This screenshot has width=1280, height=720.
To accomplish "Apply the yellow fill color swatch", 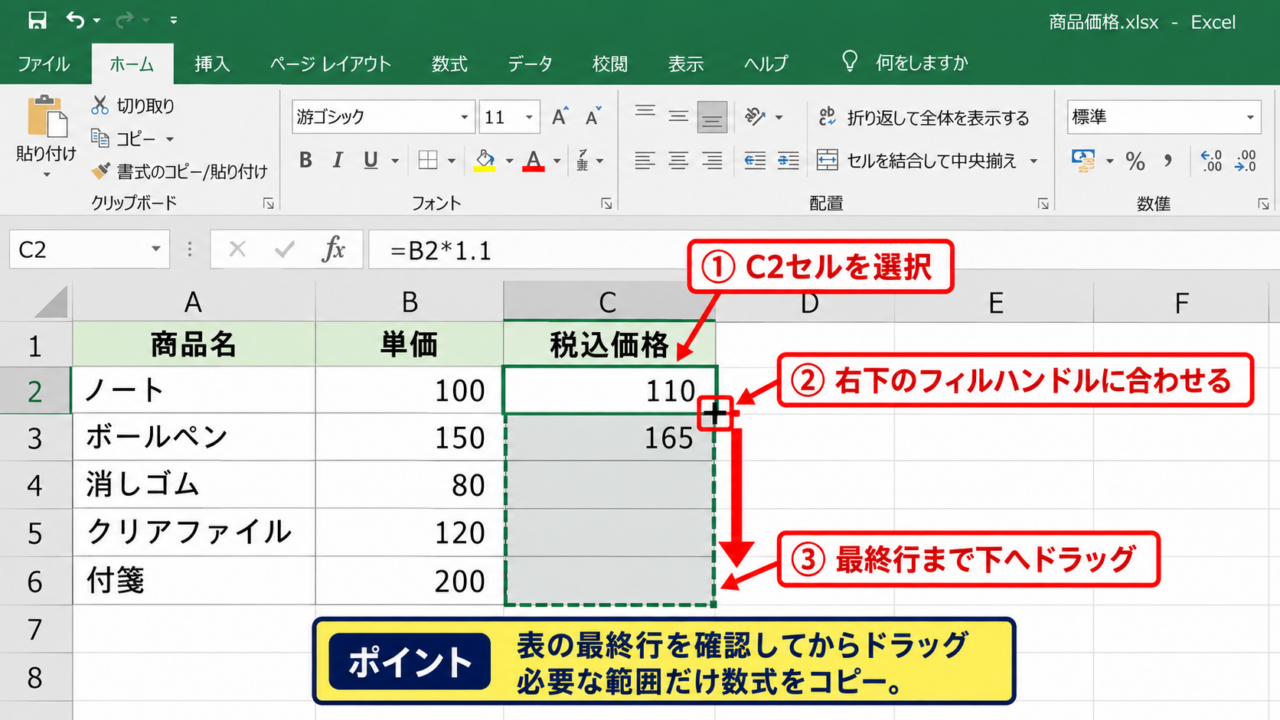I will tap(485, 160).
